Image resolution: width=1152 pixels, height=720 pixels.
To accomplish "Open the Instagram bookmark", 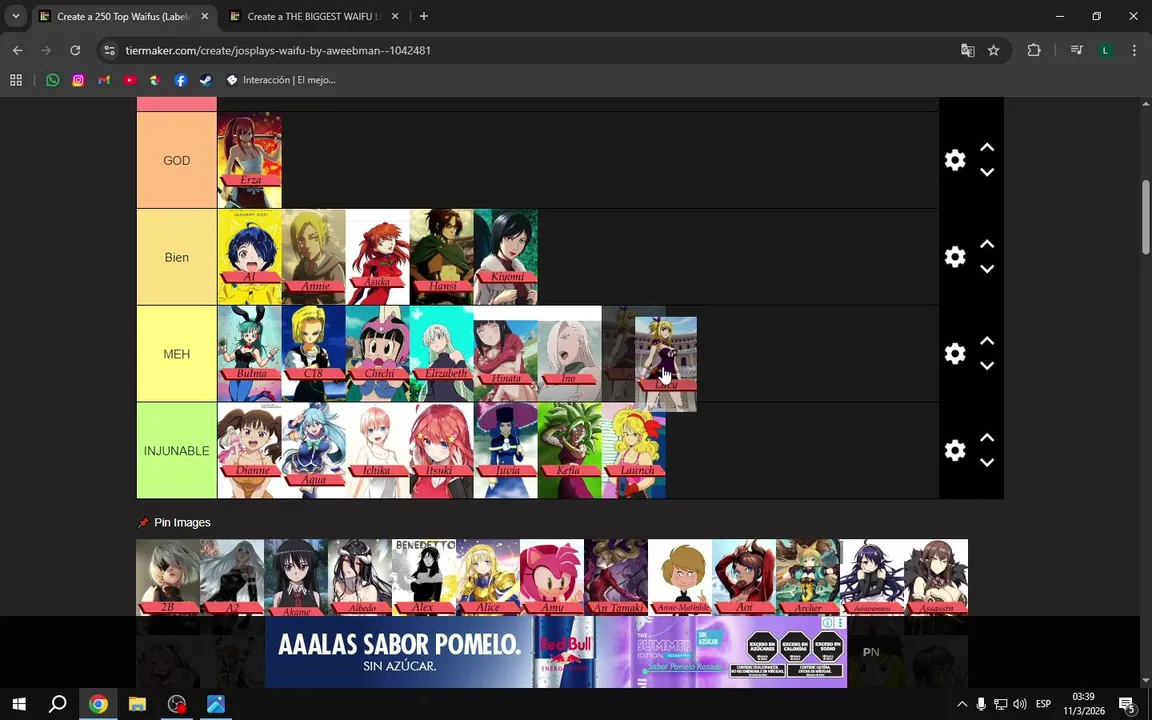I will (x=78, y=80).
